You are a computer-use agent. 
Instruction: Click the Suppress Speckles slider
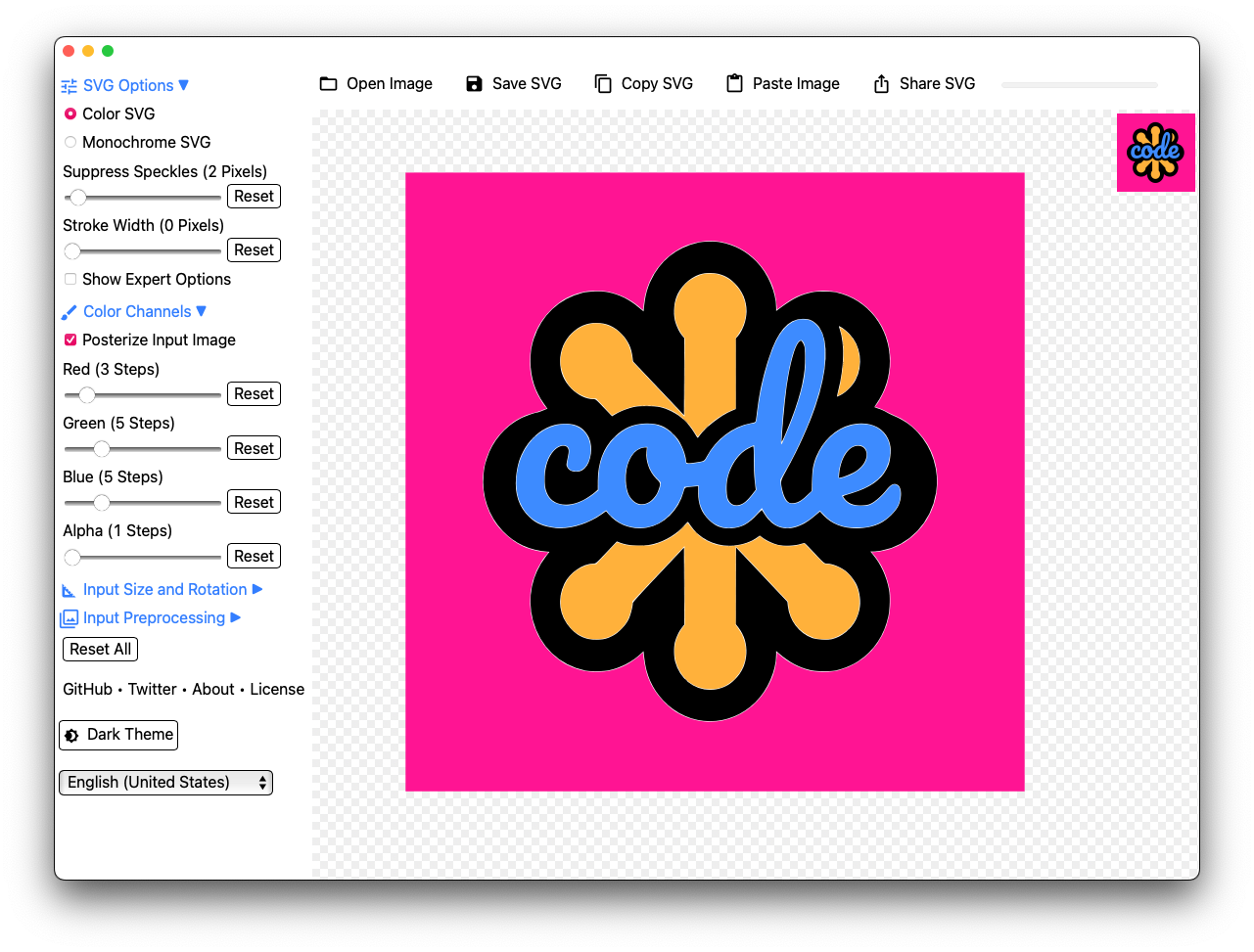click(x=142, y=198)
